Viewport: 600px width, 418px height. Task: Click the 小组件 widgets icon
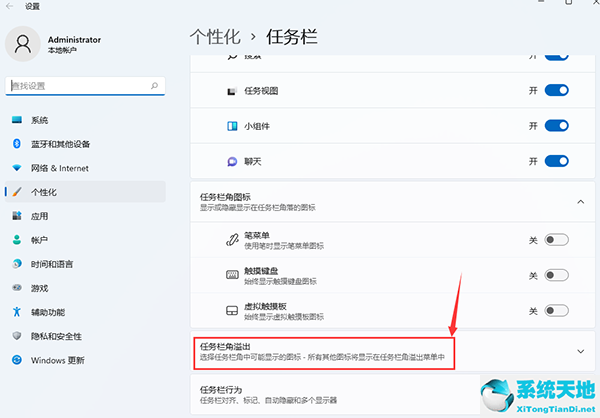click(232, 126)
